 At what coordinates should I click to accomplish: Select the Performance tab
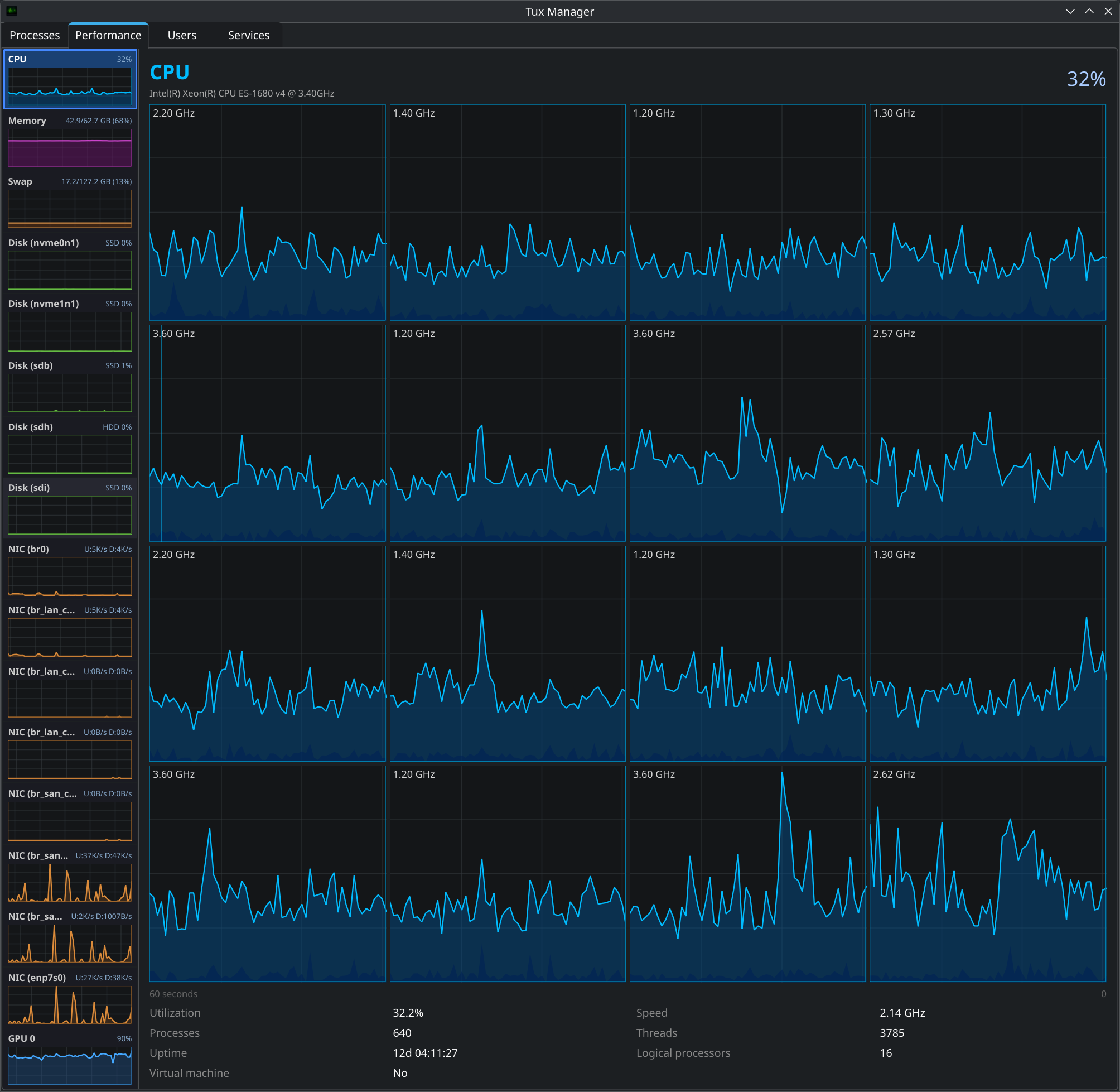[x=108, y=35]
